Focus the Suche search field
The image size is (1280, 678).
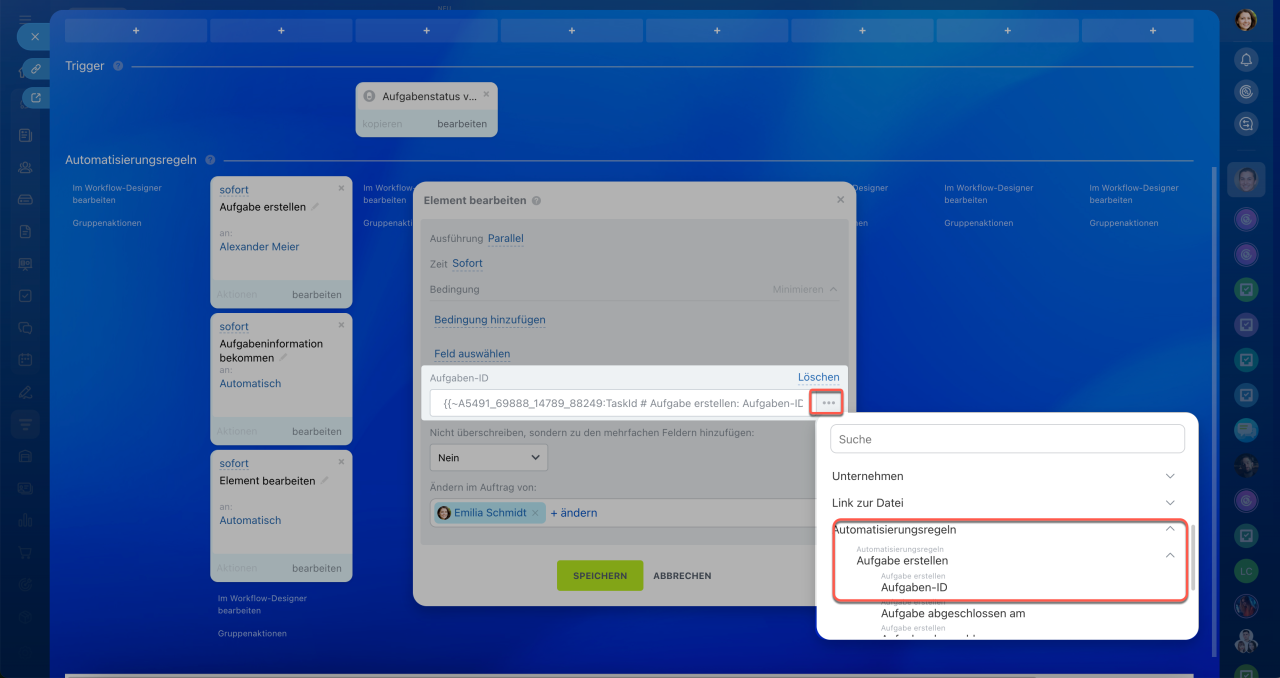pyautogui.click(x=1007, y=439)
